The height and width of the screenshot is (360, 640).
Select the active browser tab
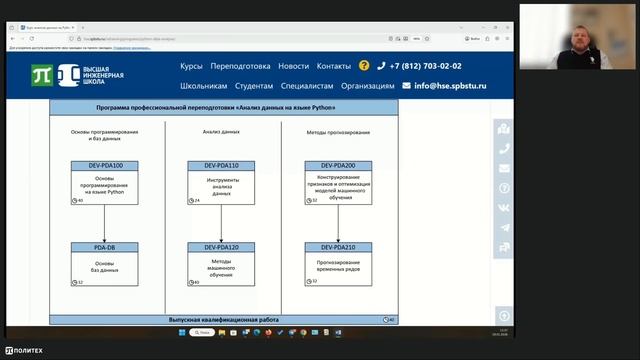(47, 28)
